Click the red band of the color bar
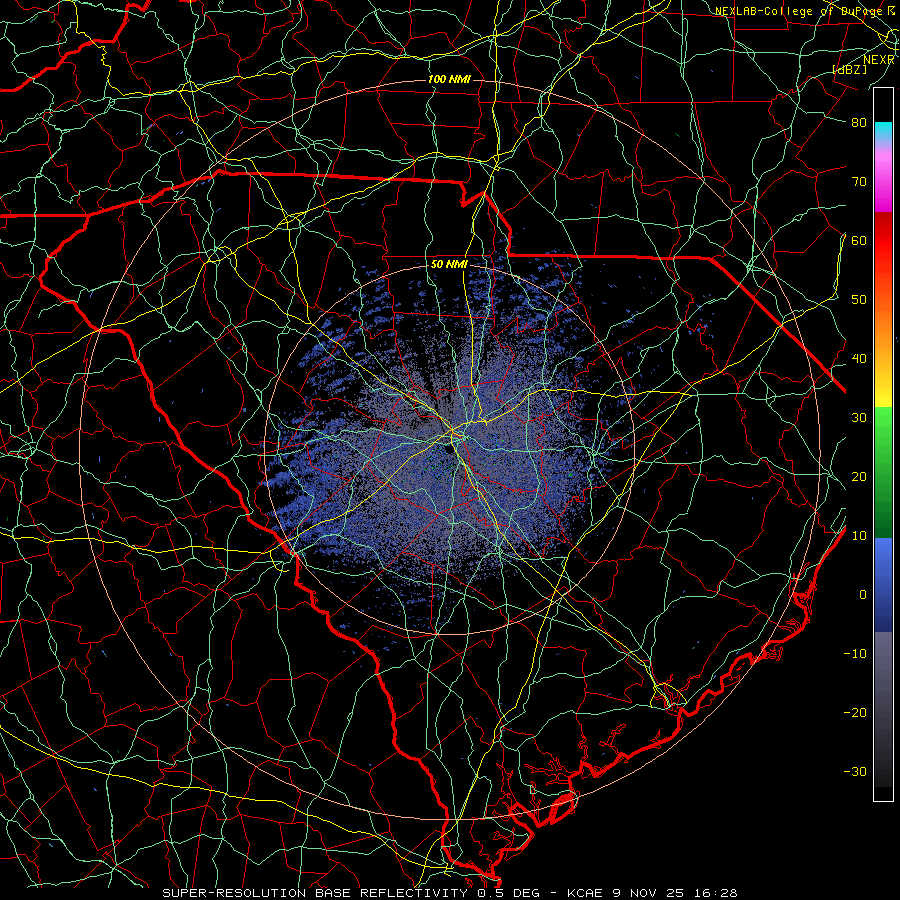Screen dimensions: 900x900 point(883,241)
